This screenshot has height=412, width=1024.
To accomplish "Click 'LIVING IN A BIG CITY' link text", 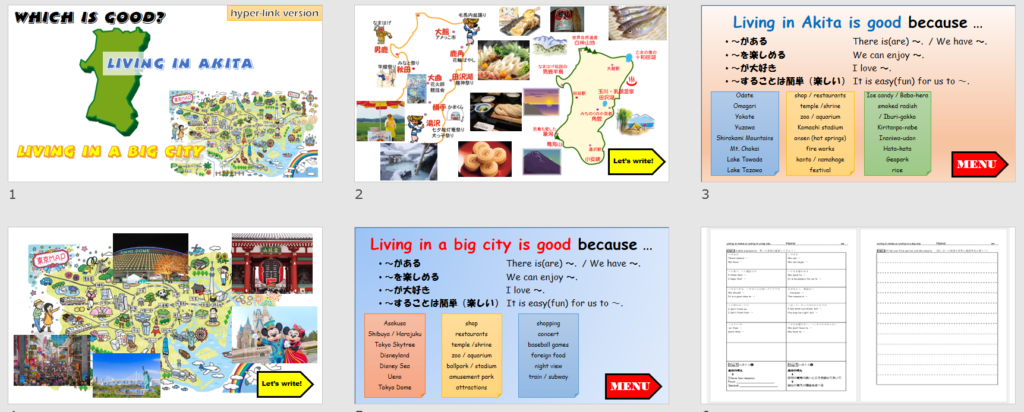I will click(x=110, y=152).
